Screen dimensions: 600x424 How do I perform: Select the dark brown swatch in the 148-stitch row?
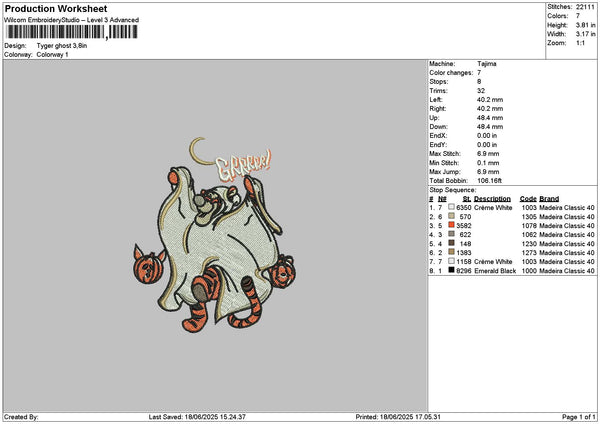click(x=452, y=243)
